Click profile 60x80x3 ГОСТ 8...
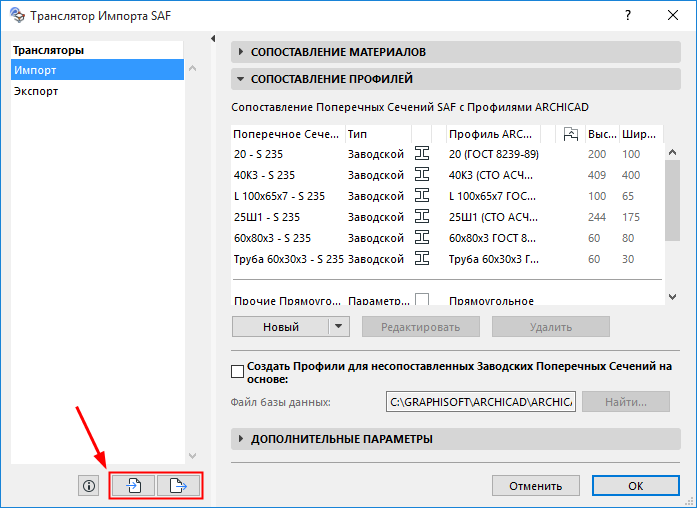Image resolution: width=697 pixels, height=508 pixels. (x=492, y=238)
